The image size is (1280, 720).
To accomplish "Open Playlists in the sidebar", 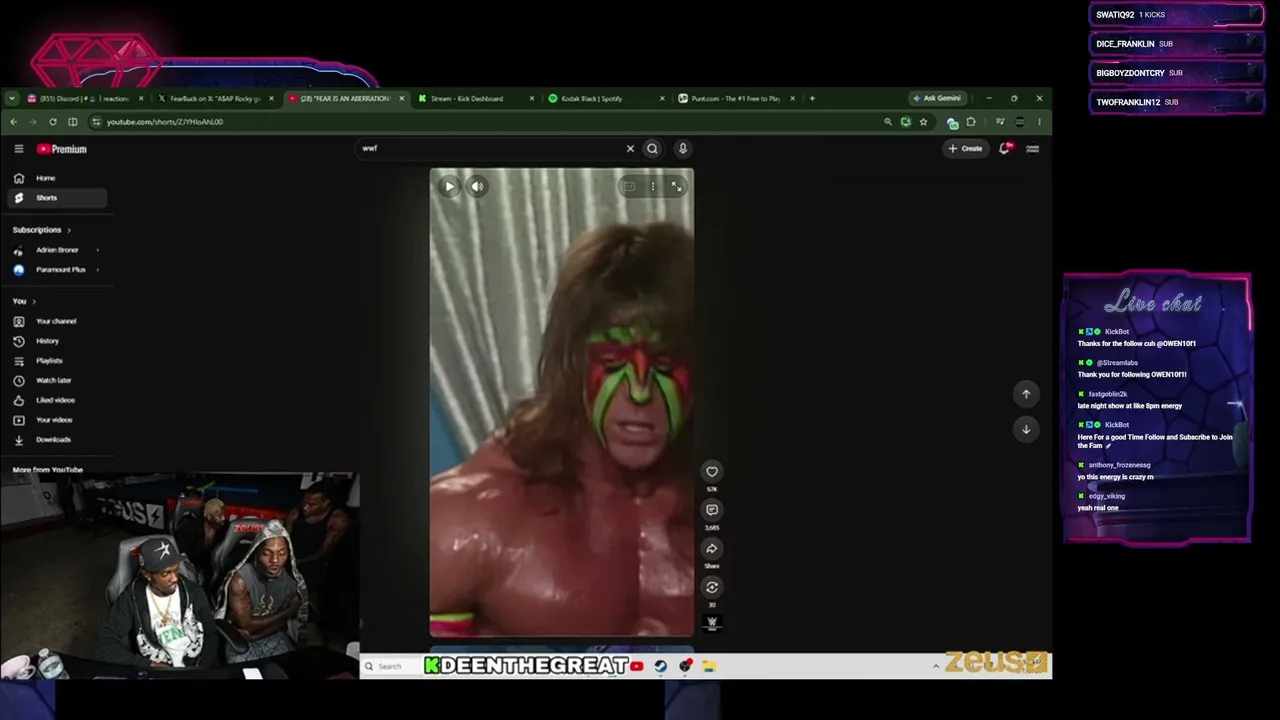I will tap(56, 361).
